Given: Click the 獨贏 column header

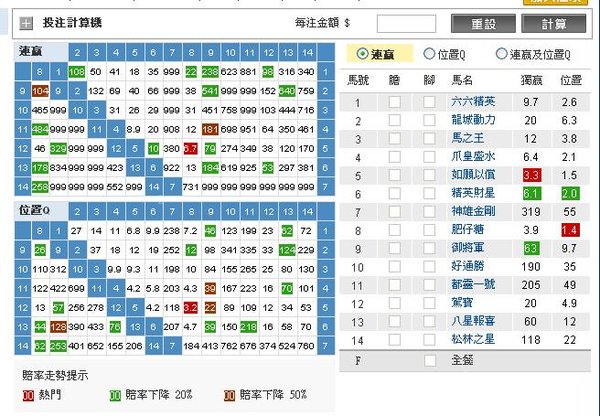Looking at the screenshot, I should click(x=531, y=80).
